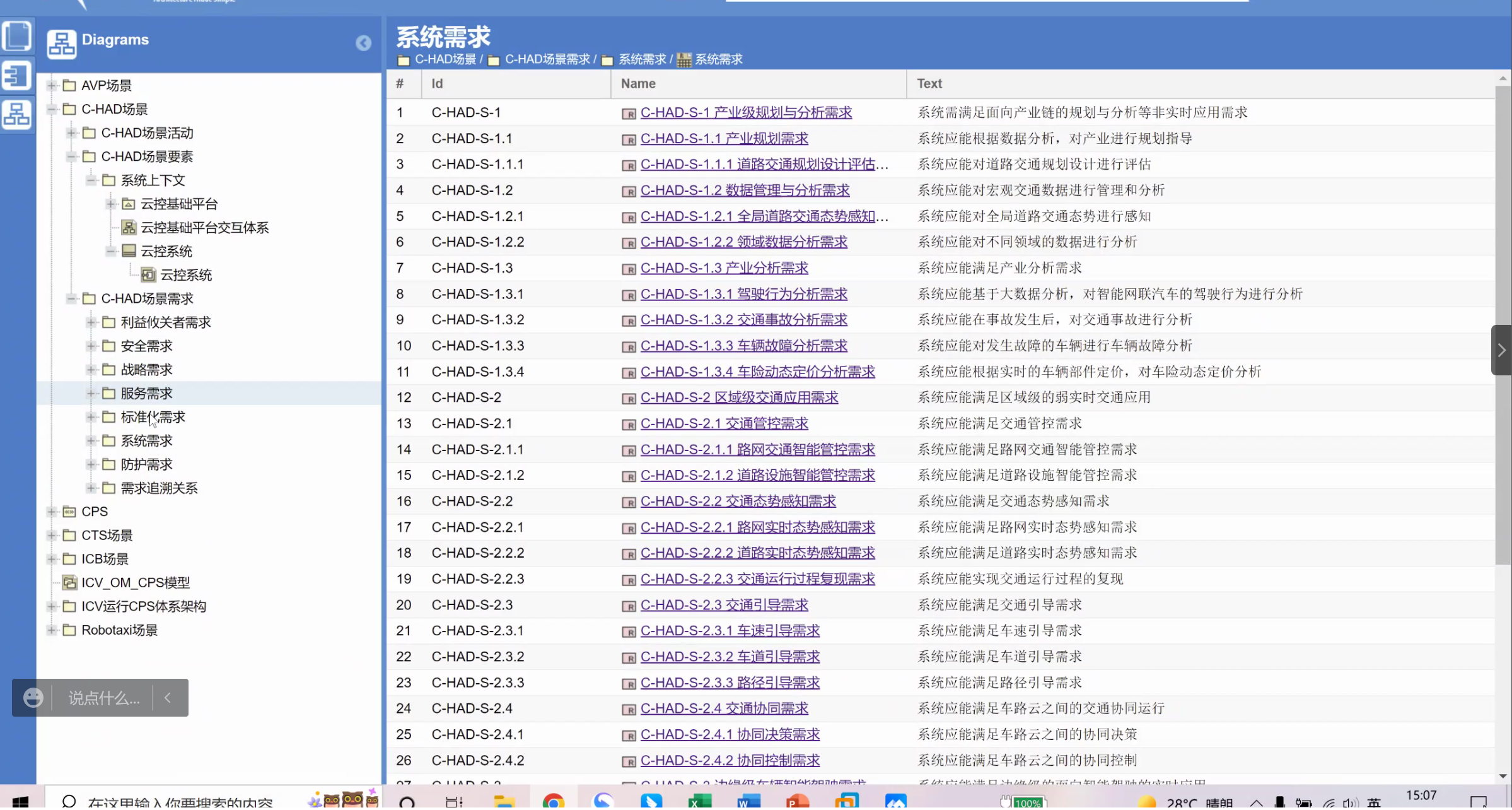This screenshot has height=810, width=1512.
Task: Go to C-HAD场景 in breadcrumb
Action: [x=445, y=59]
